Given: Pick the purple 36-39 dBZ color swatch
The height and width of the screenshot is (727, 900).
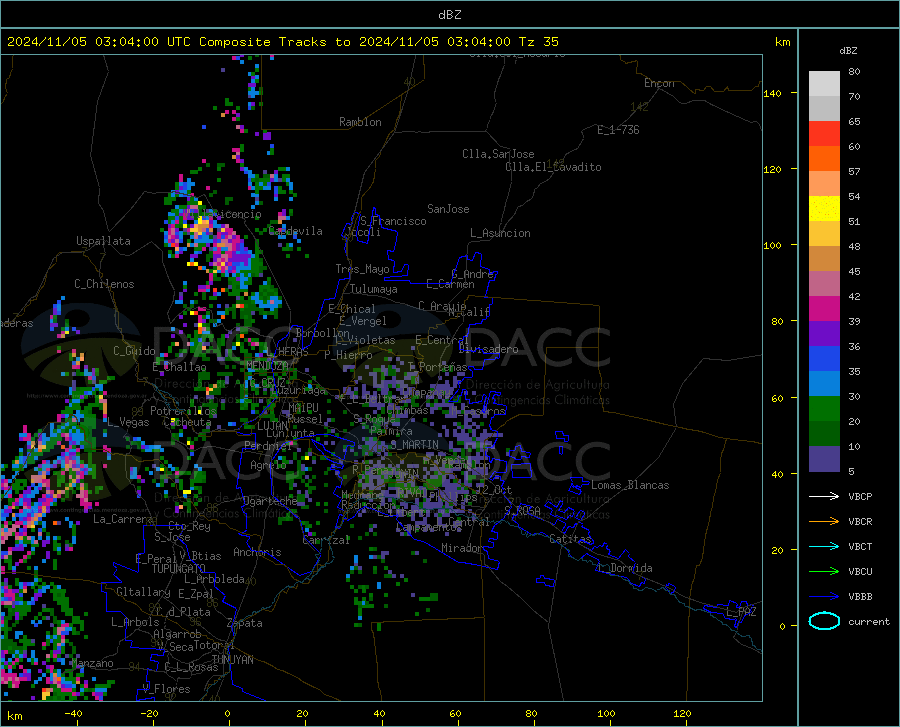Looking at the screenshot, I should pyautogui.click(x=824, y=334).
